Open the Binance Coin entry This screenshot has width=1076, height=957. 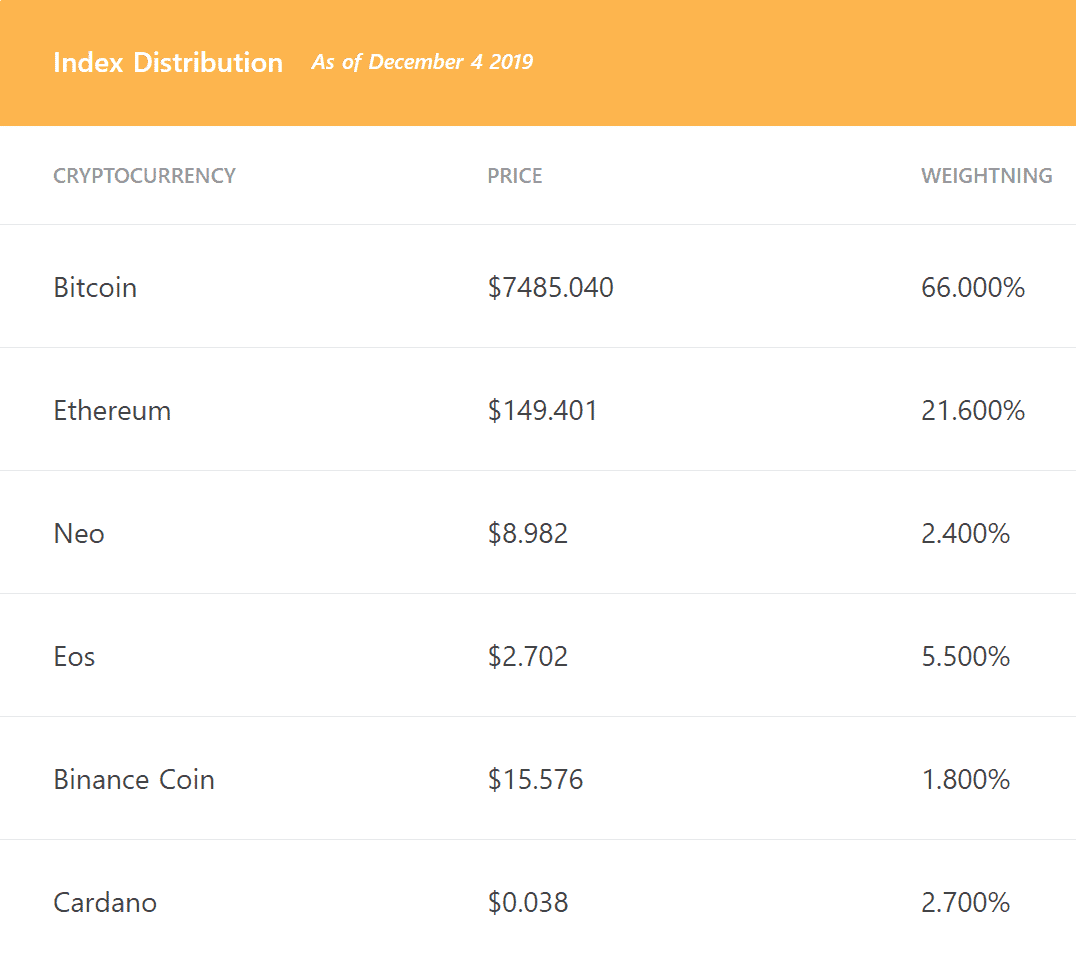click(134, 779)
